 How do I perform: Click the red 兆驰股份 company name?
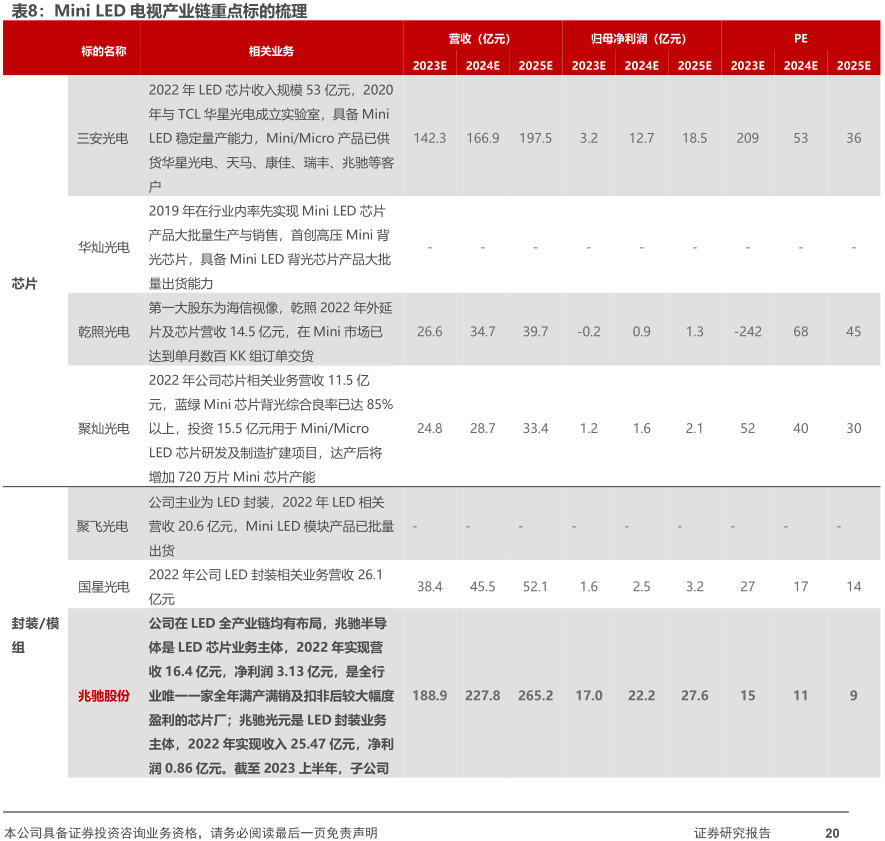103,695
